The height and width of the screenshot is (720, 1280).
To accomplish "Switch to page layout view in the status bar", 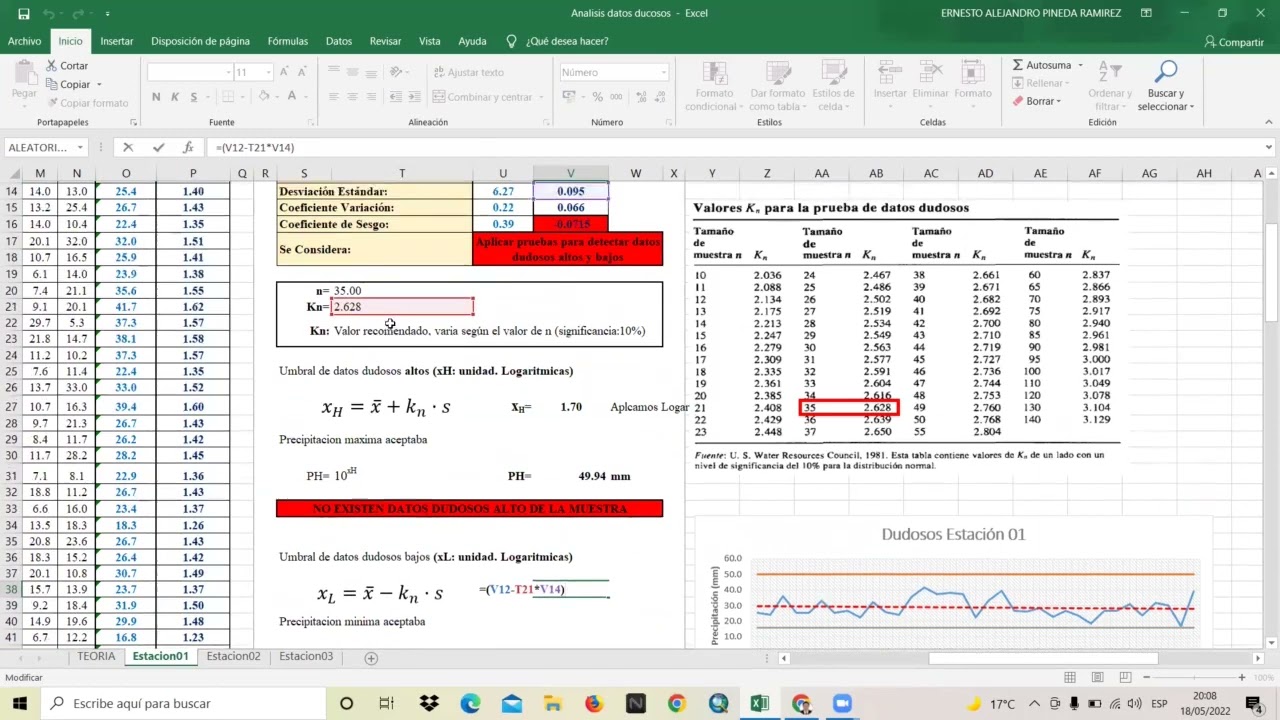I will click(1098, 677).
